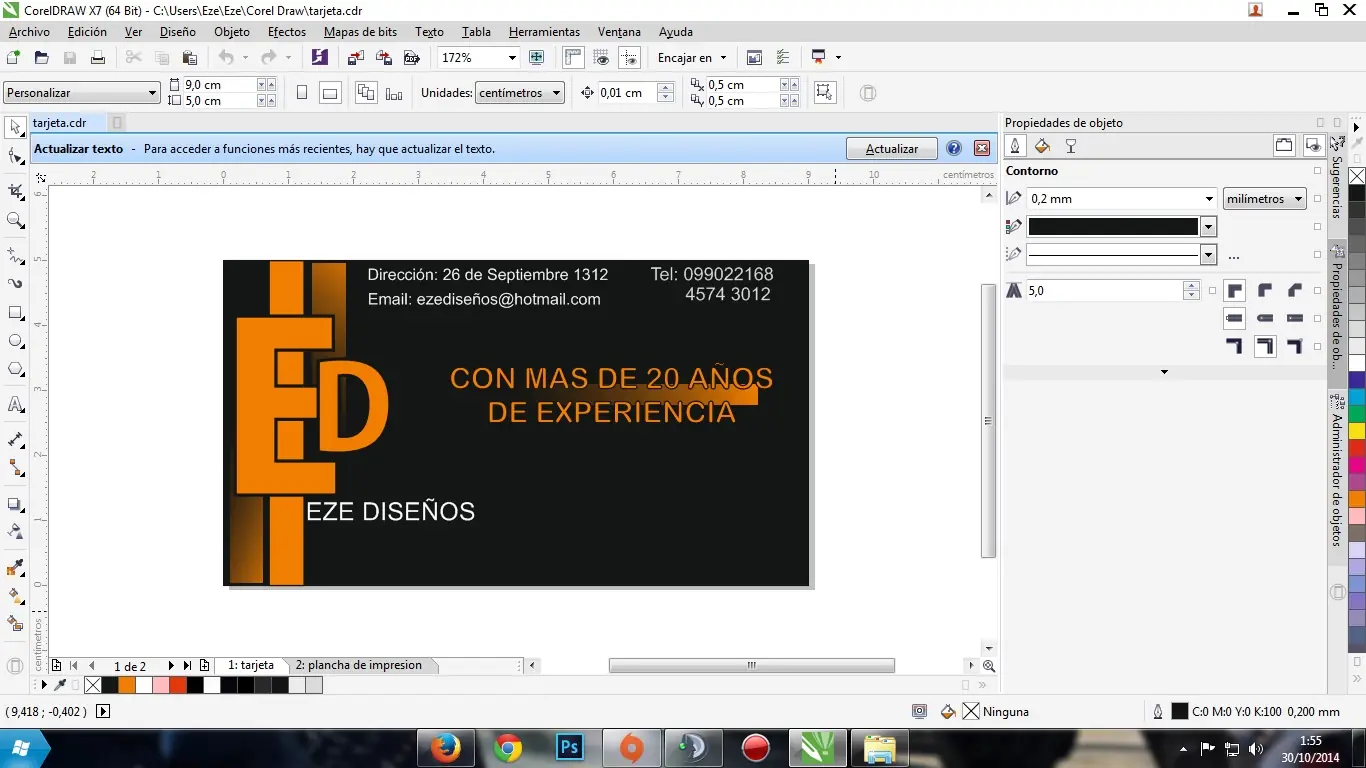Select round corner outline style

coord(1265,291)
